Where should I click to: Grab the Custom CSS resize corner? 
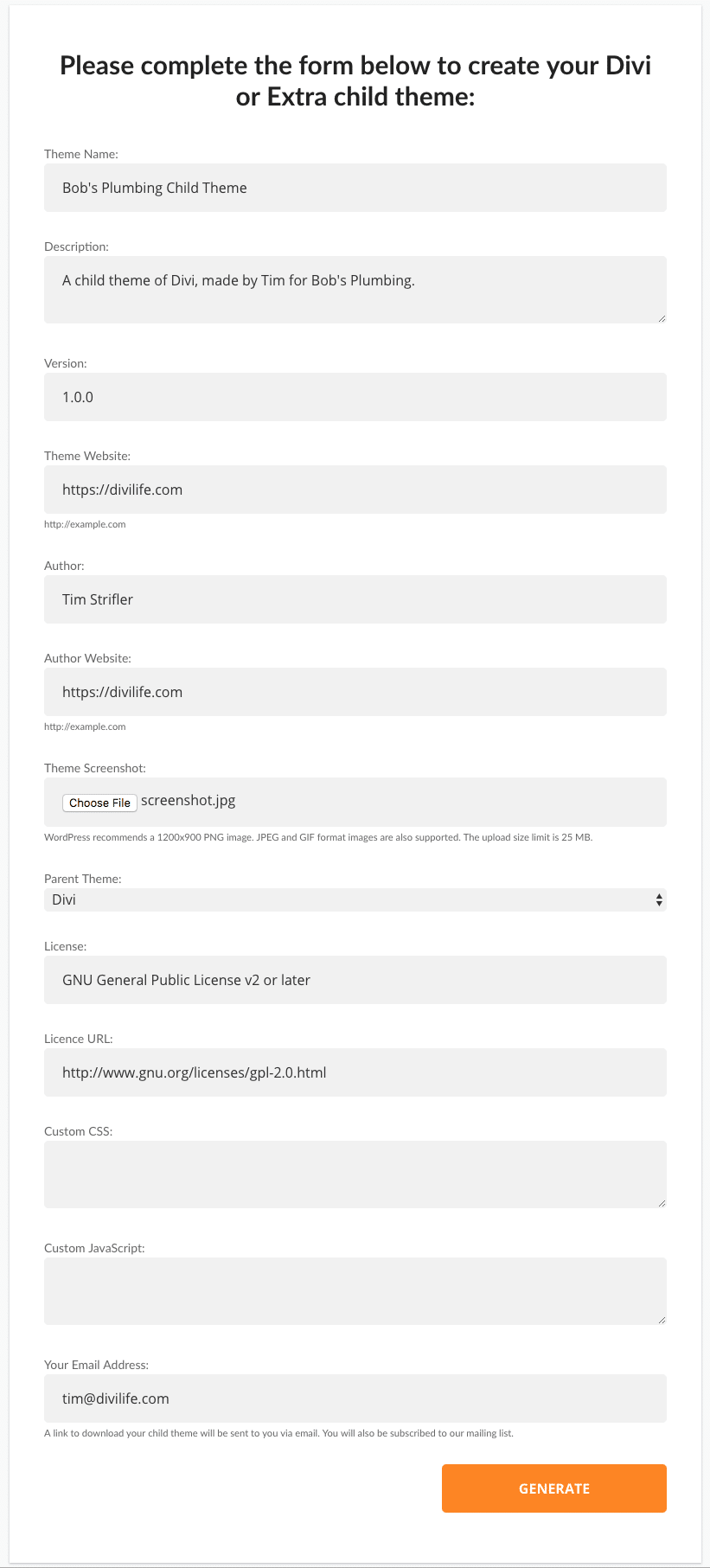(x=662, y=1204)
